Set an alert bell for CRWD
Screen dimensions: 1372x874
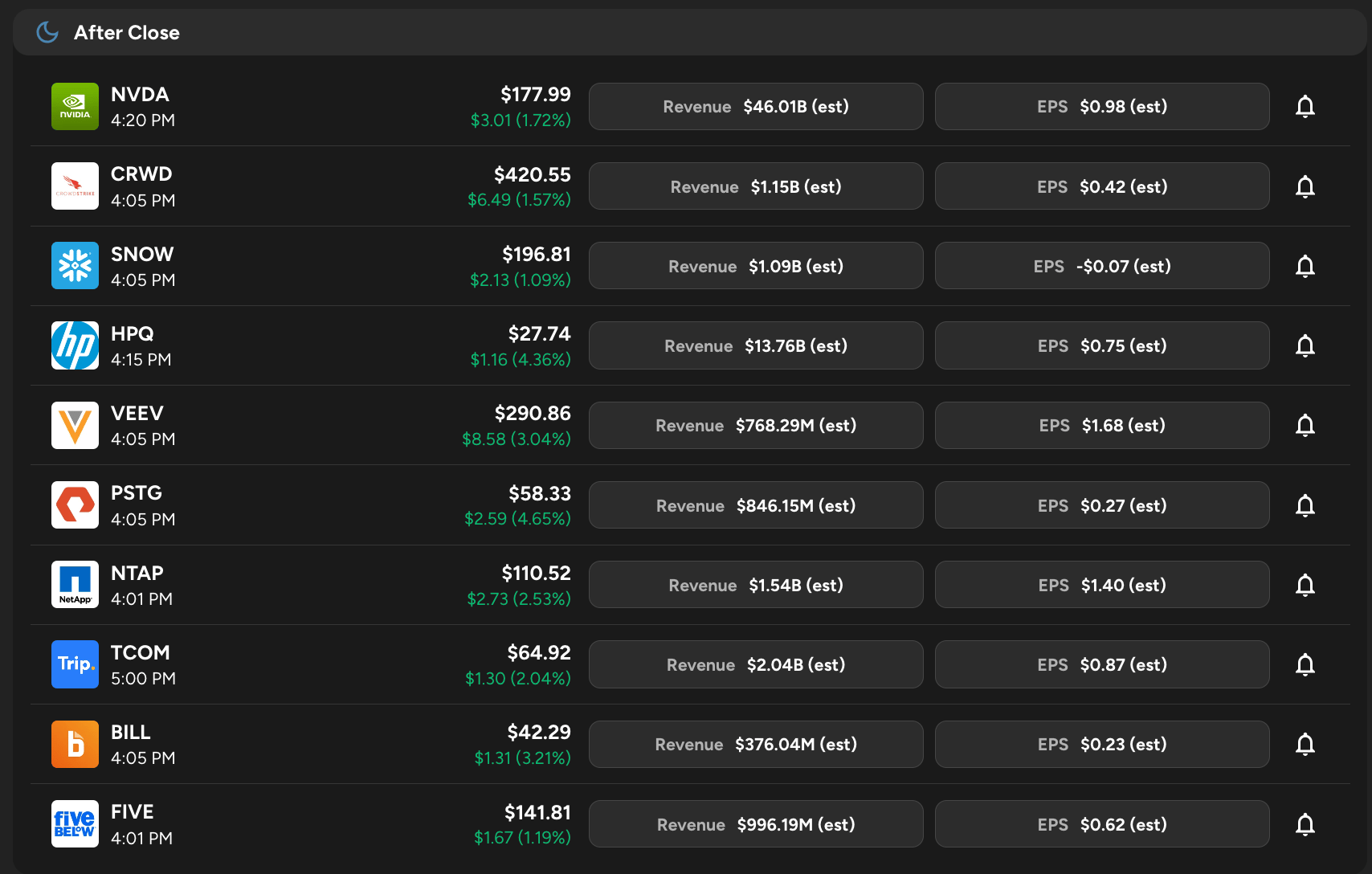pos(1305,186)
